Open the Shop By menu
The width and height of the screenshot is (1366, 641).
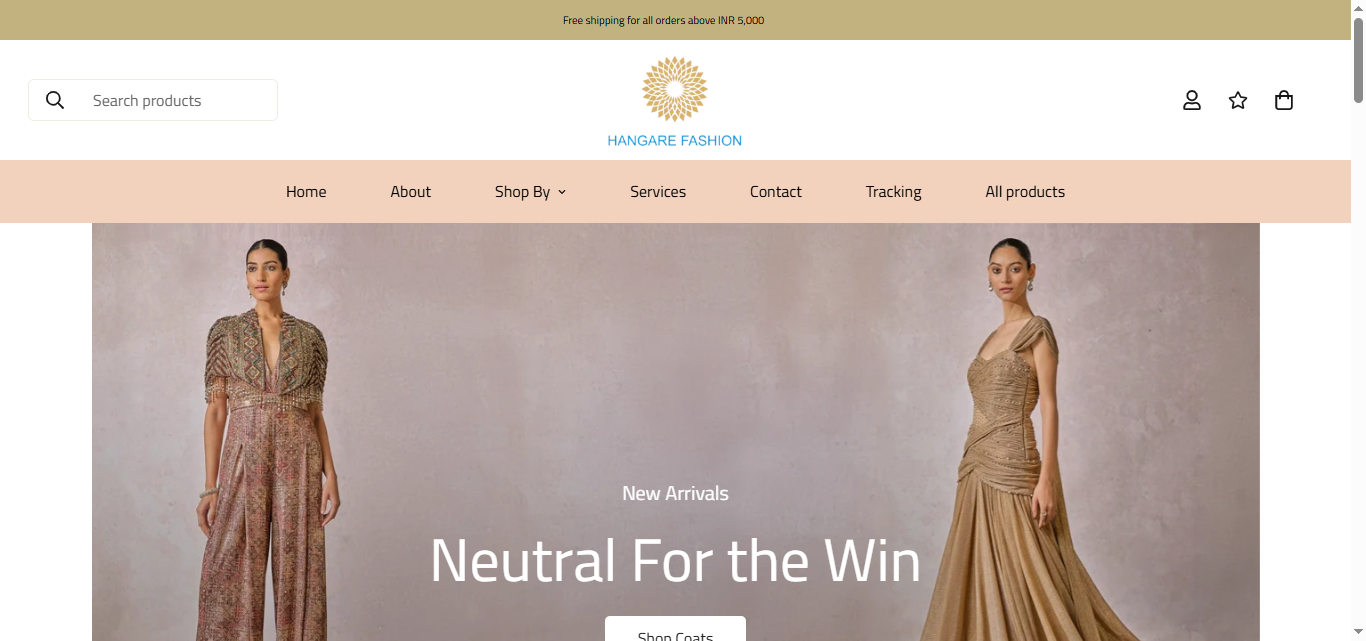[530, 192]
